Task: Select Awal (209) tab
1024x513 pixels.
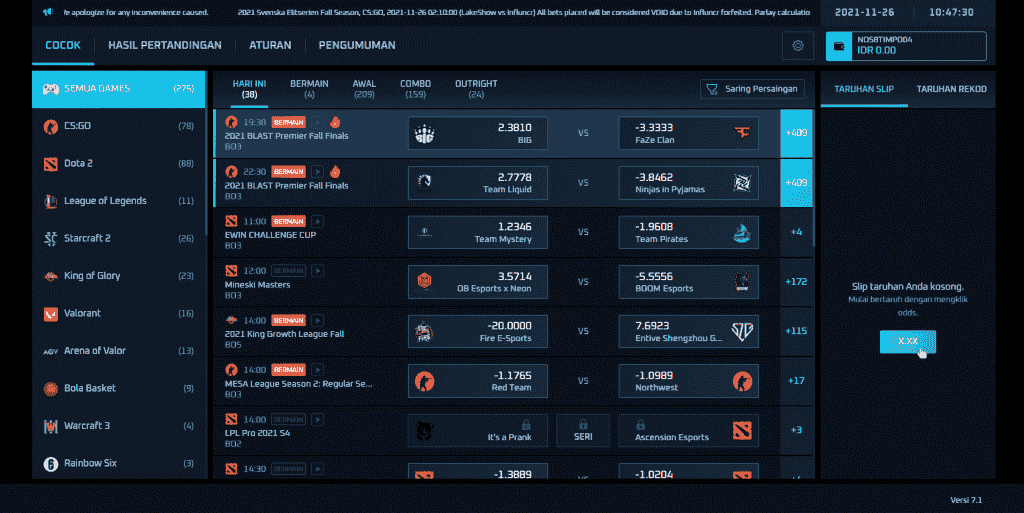Action: [x=364, y=89]
